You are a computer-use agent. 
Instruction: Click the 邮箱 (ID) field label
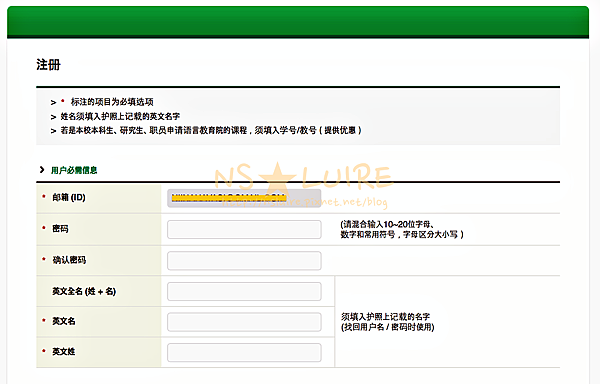point(69,197)
